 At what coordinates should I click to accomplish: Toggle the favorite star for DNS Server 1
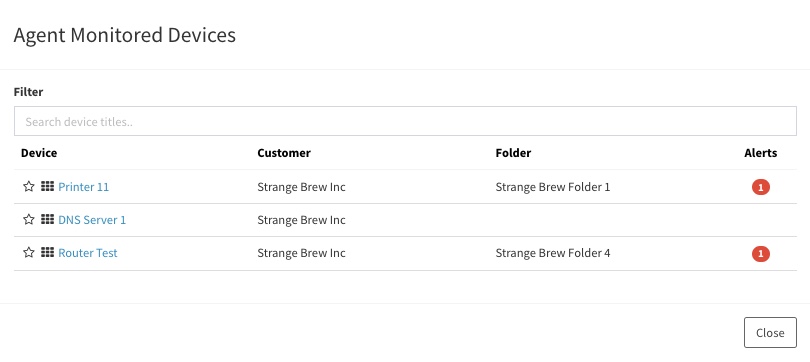tap(29, 219)
